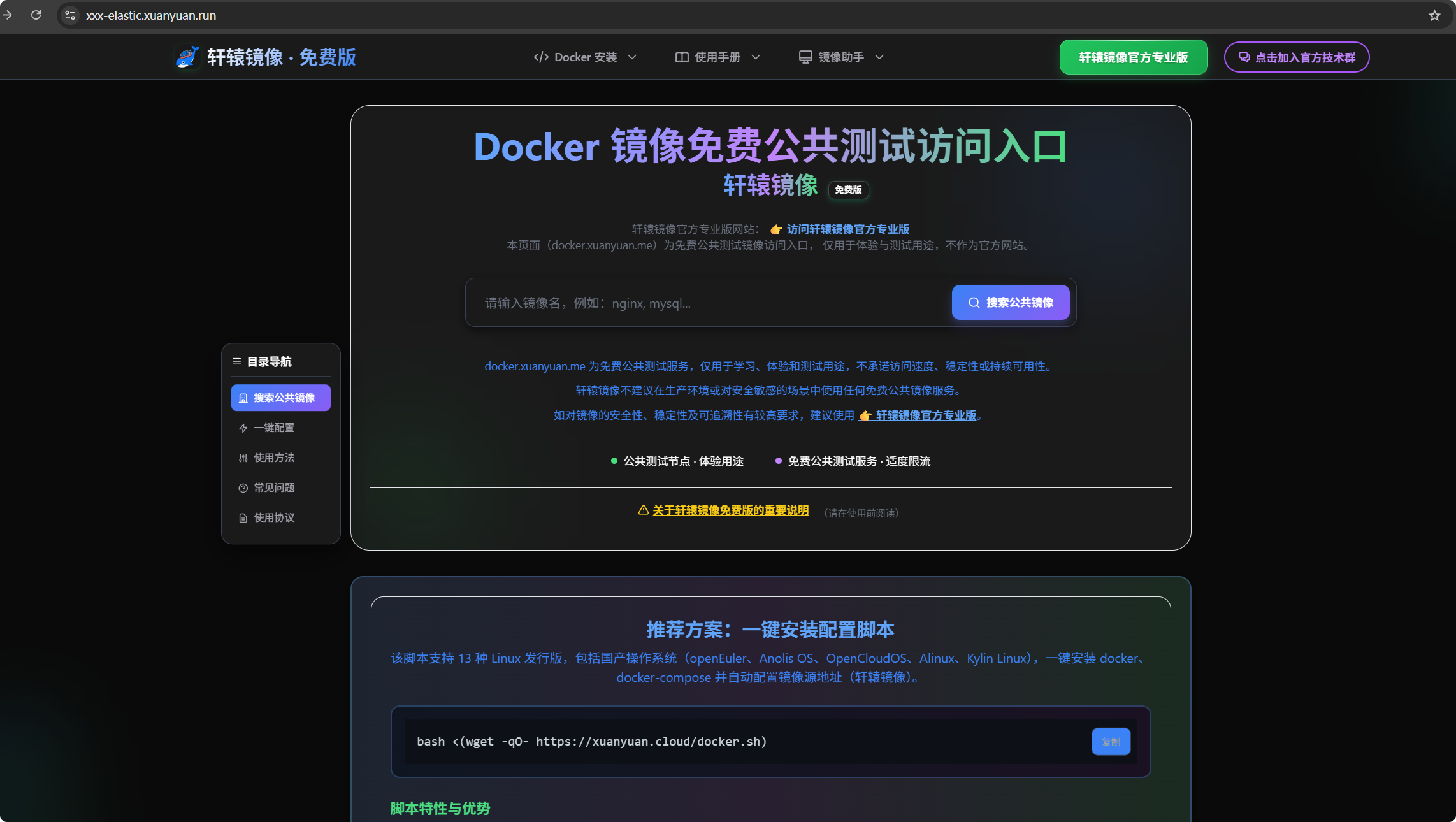Select 一键配置 in the sidebar navigation
Image resolution: width=1456 pixels, height=822 pixels.
point(273,428)
